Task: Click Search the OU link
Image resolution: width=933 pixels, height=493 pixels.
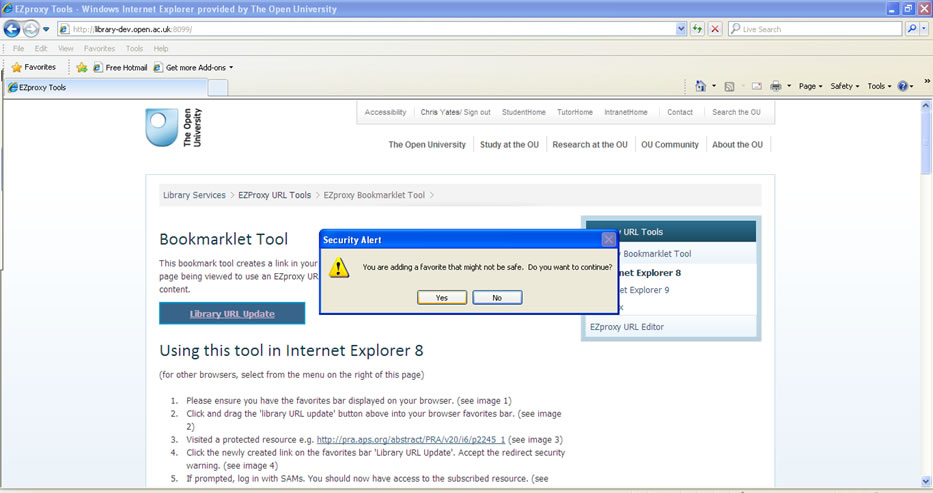Action: (x=736, y=112)
